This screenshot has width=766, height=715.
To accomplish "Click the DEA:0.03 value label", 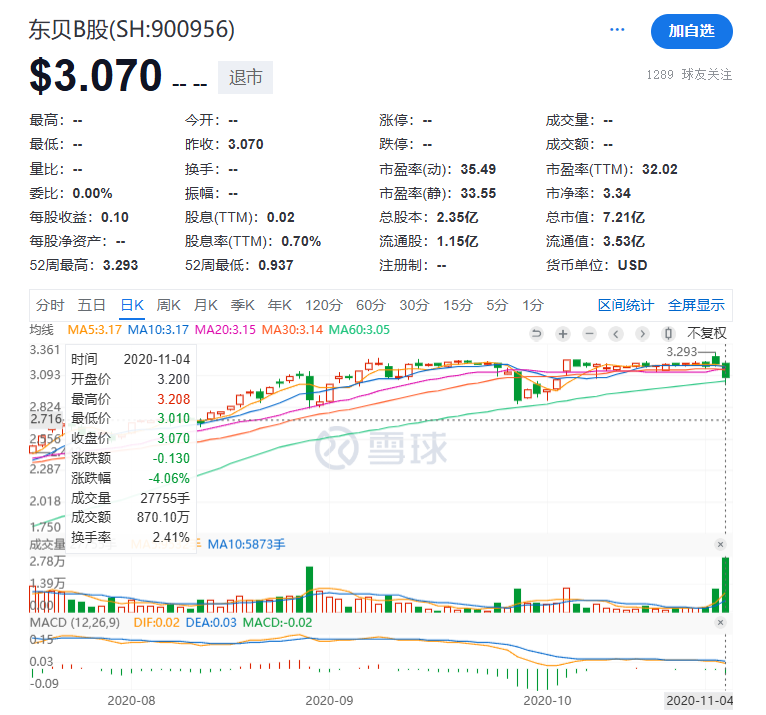I will click(x=211, y=623).
